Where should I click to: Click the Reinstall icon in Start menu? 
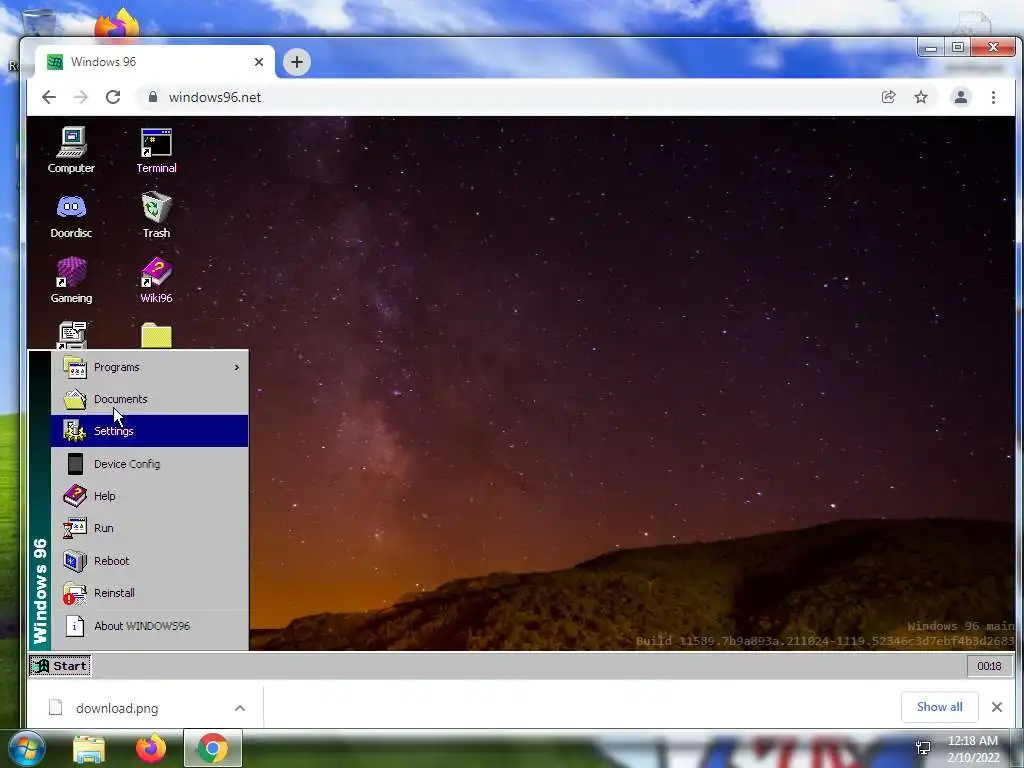pos(75,593)
